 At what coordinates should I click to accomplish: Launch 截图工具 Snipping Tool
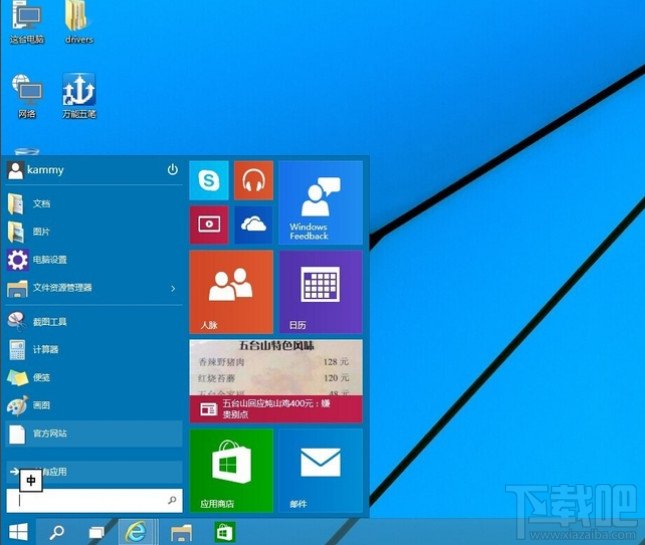click(x=50, y=321)
